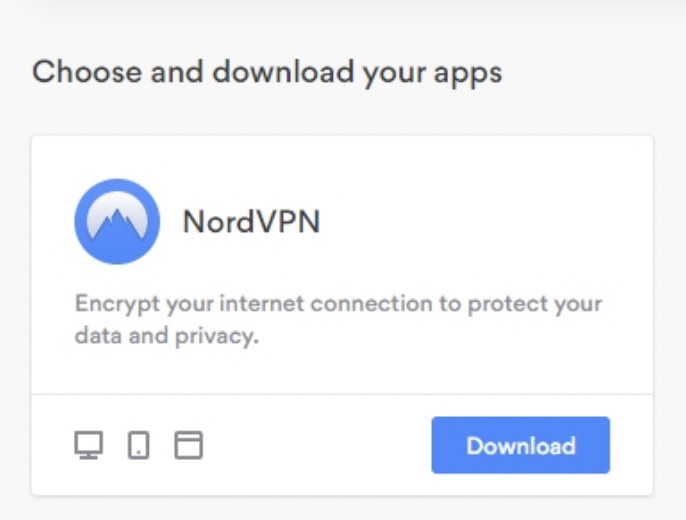Choose the browser extension icon
This screenshot has width=686, height=520.
tap(189, 445)
